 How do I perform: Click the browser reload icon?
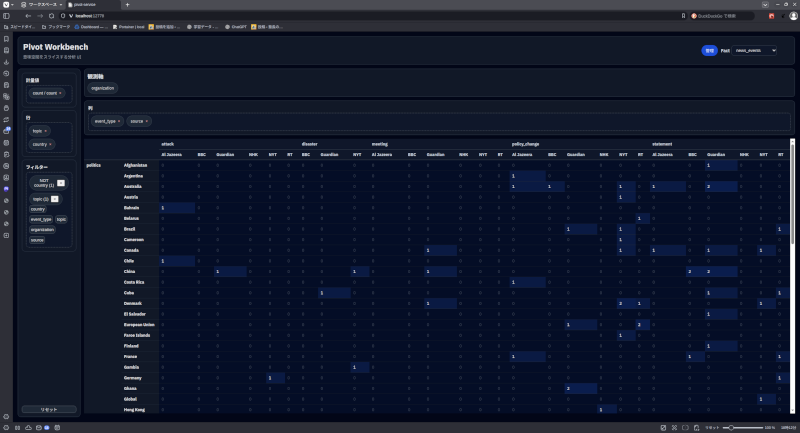50,16
